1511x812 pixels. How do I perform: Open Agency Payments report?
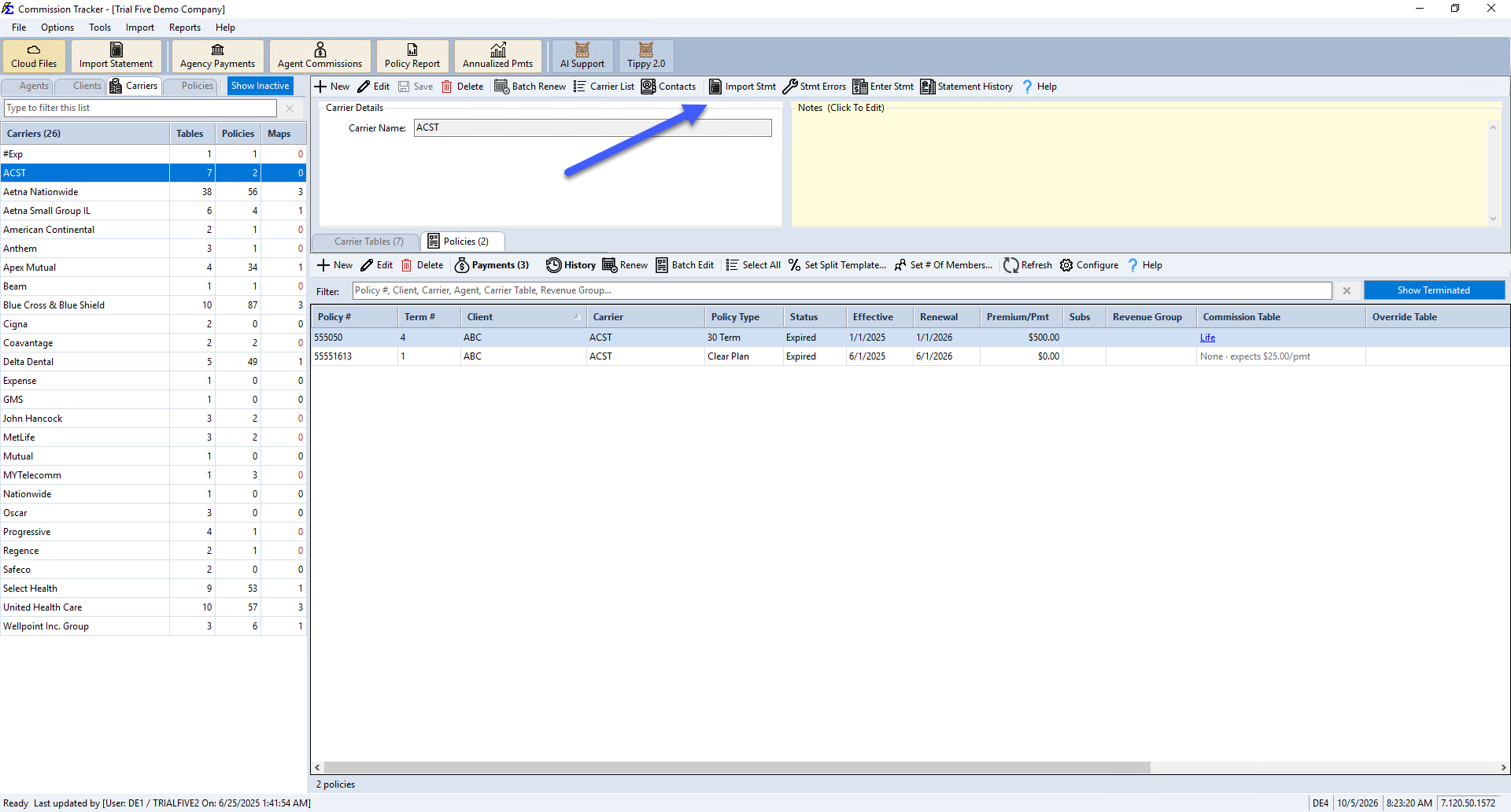[217, 56]
